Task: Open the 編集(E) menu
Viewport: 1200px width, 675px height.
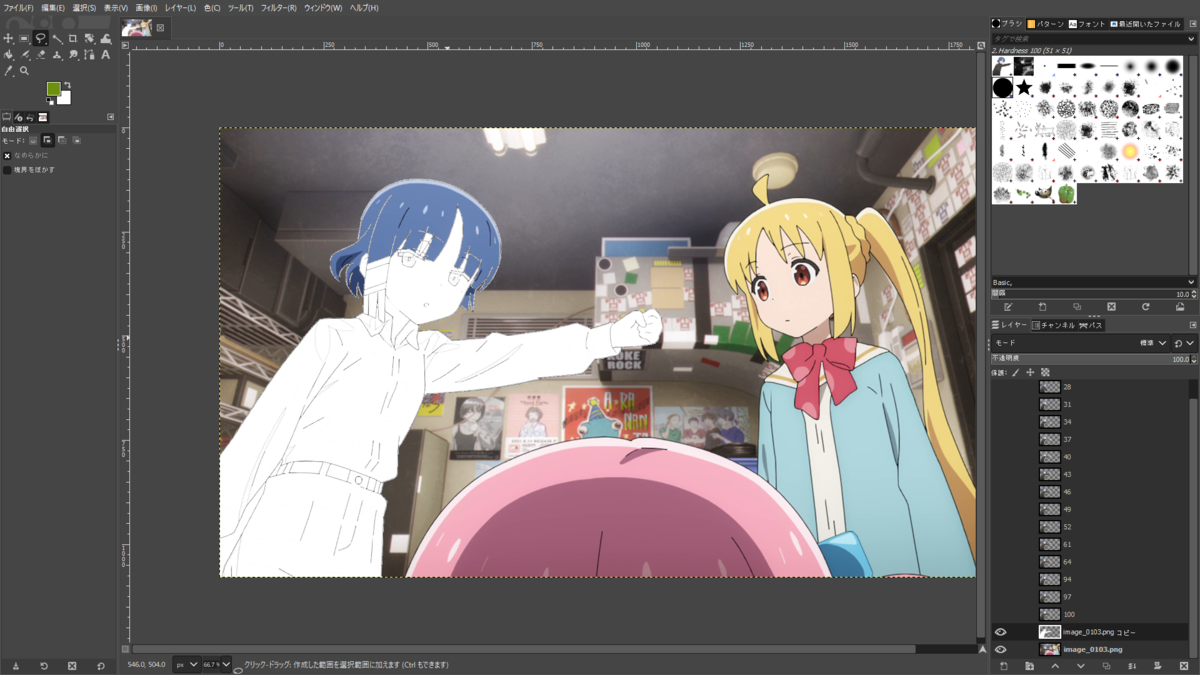Action: tap(53, 8)
